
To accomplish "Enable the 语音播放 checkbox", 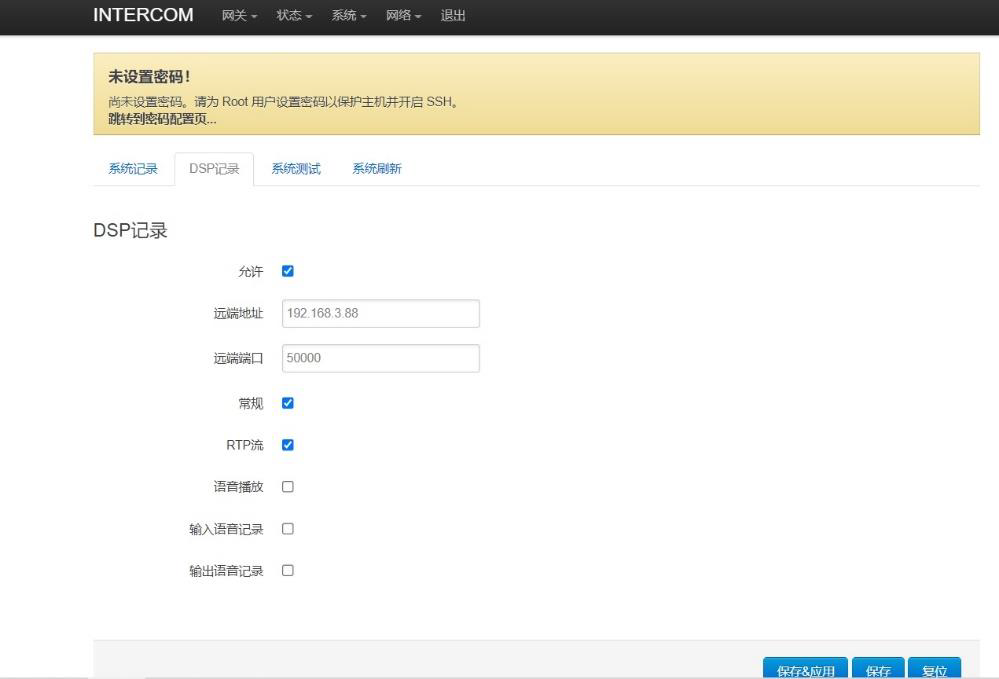I will click(288, 487).
